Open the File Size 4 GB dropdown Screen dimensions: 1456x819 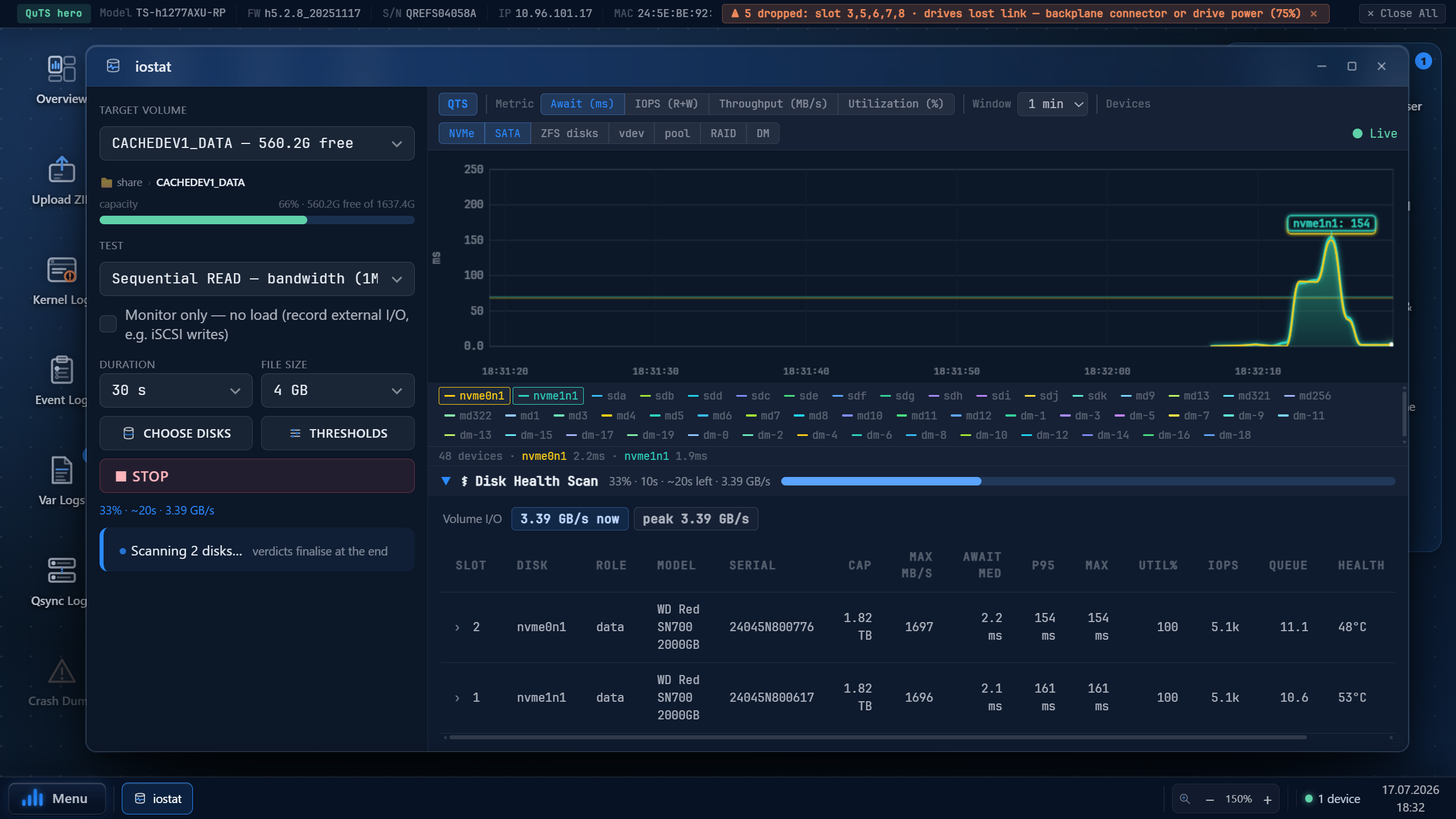click(x=337, y=390)
